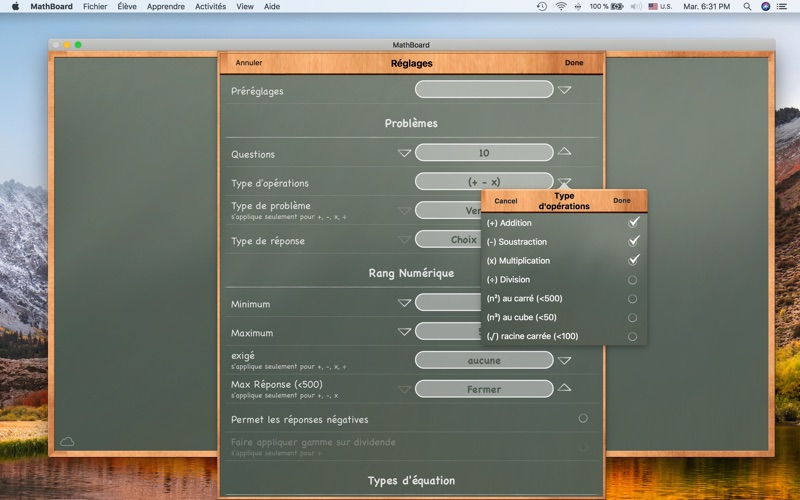This screenshot has width=800, height=500.
Task: Open Notification Center list icon
Action: pyautogui.click(x=782, y=7)
